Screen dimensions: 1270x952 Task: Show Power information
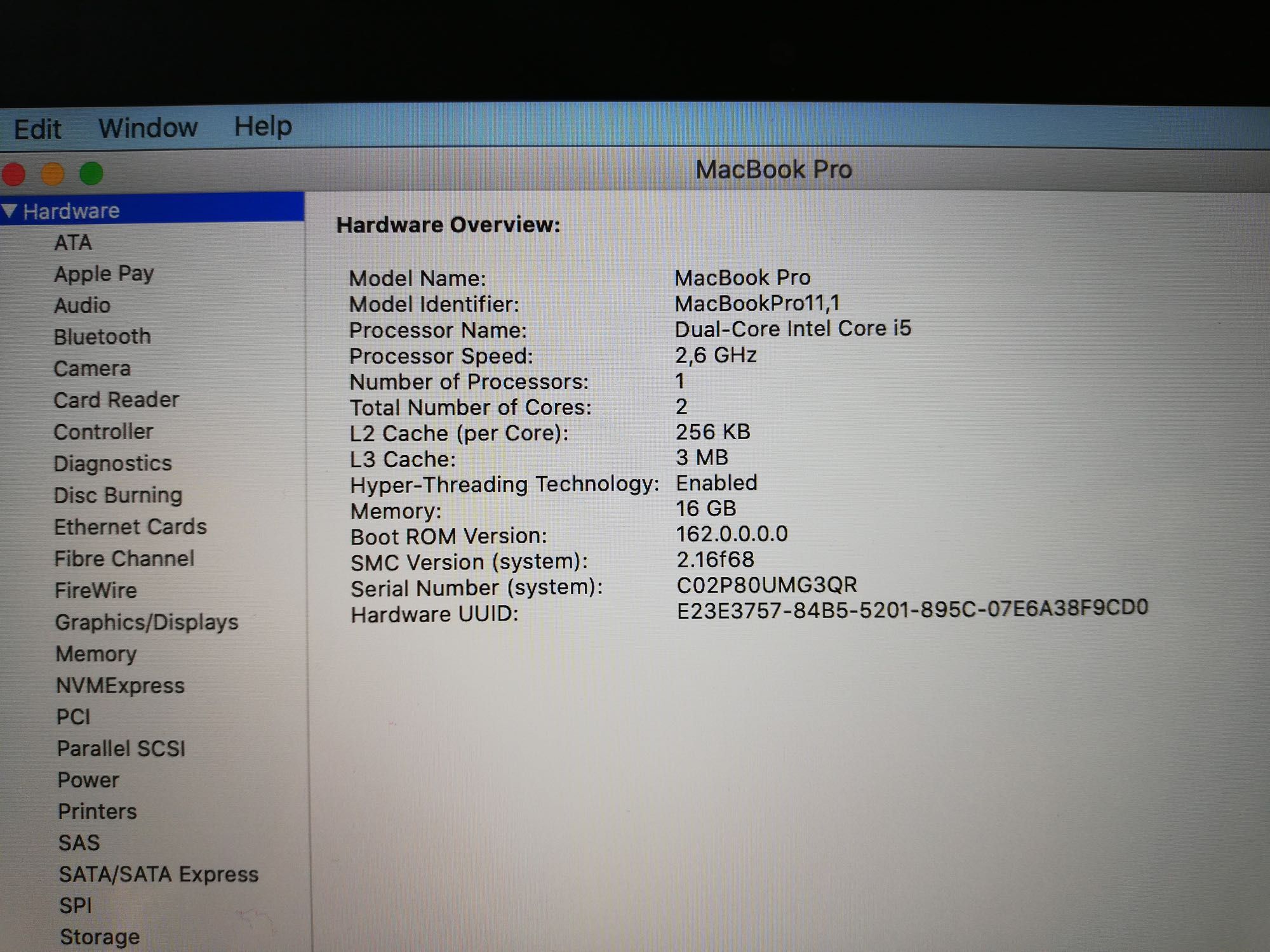pyautogui.click(x=88, y=780)
